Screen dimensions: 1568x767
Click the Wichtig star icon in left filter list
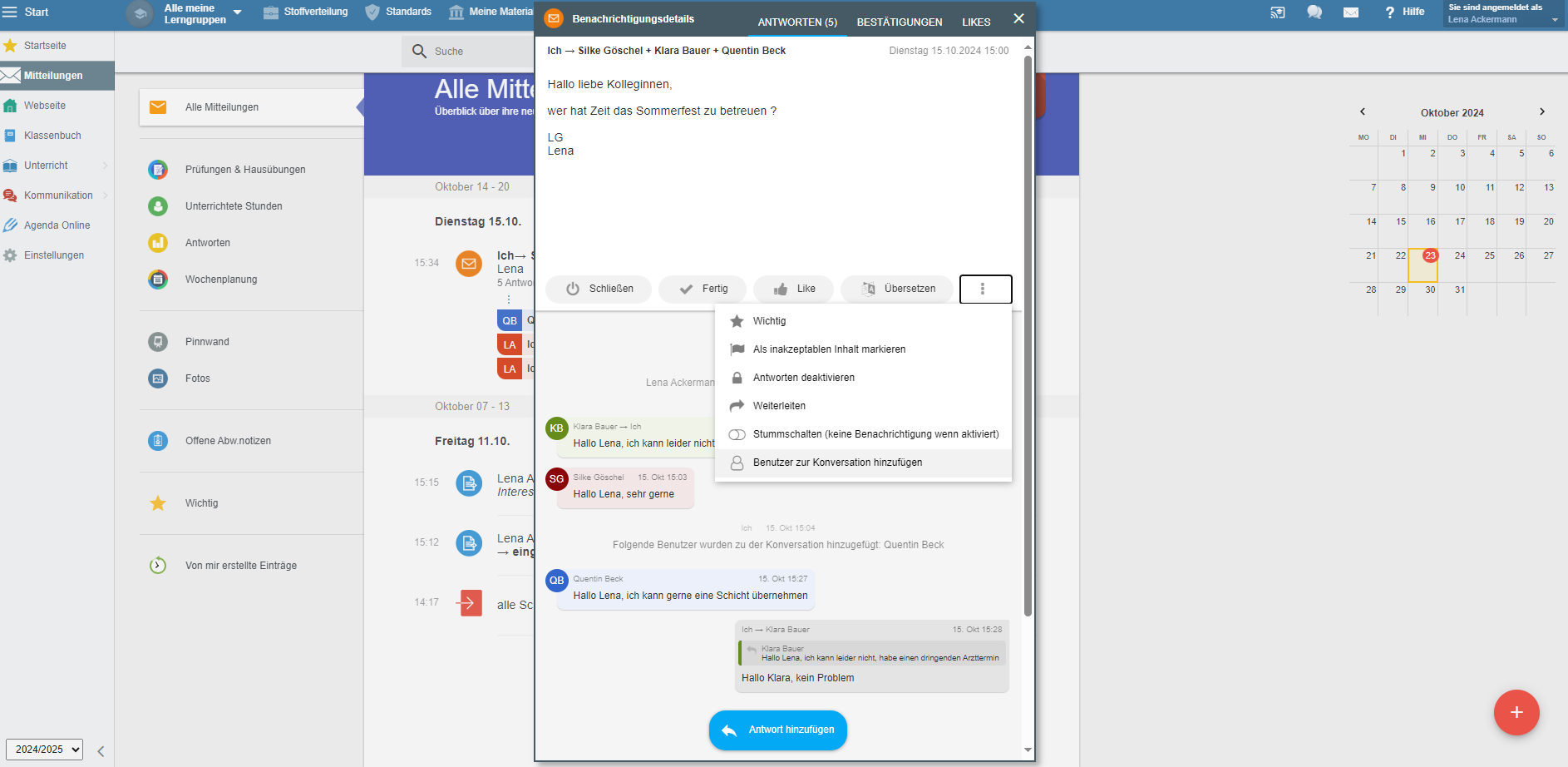click(x=158, y=503)
